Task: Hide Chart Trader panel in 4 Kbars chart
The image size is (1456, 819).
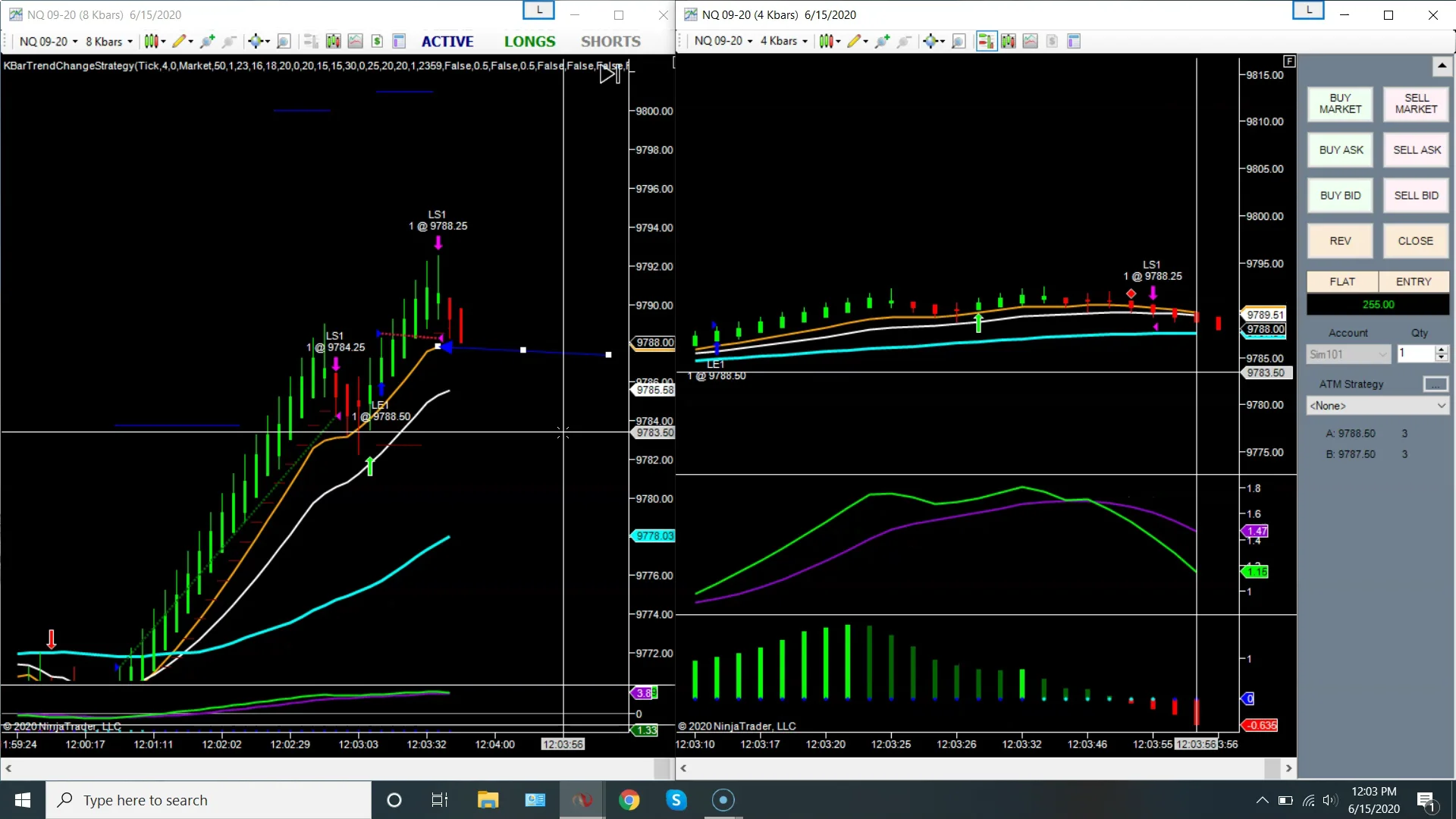Action: click(x=986, y=41)
